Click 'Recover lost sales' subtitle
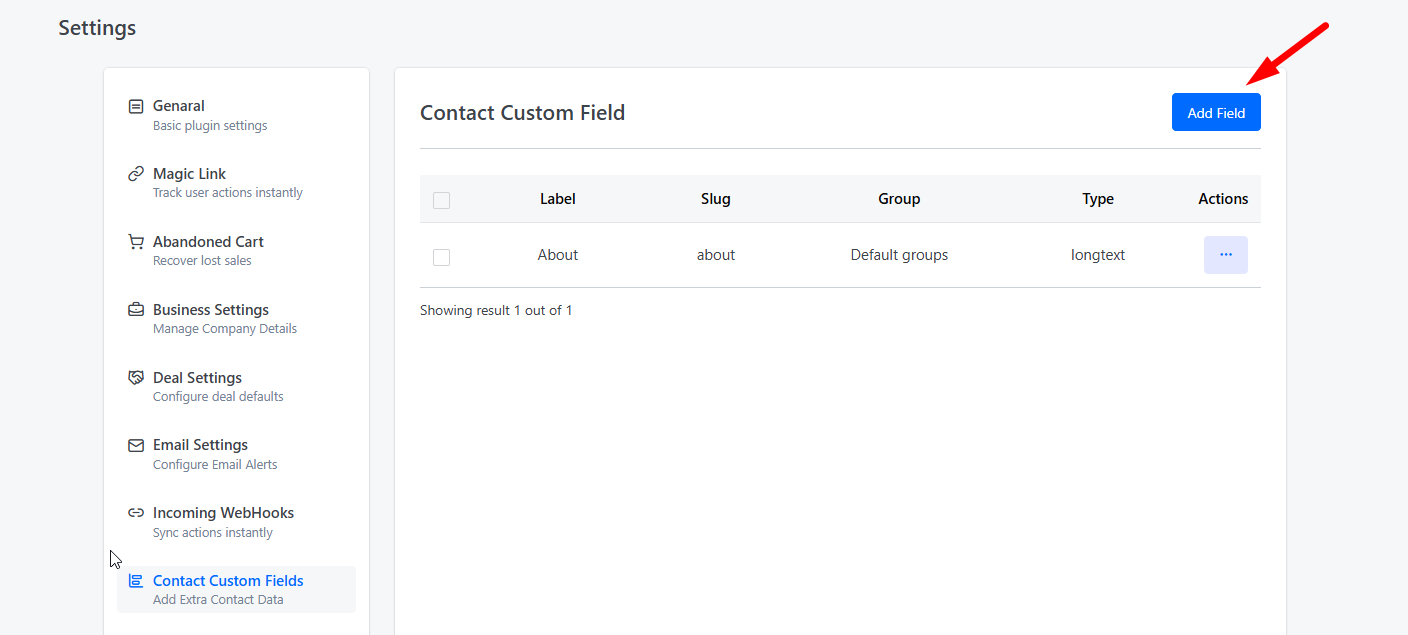1408x635 pixels. click(202, 261)
